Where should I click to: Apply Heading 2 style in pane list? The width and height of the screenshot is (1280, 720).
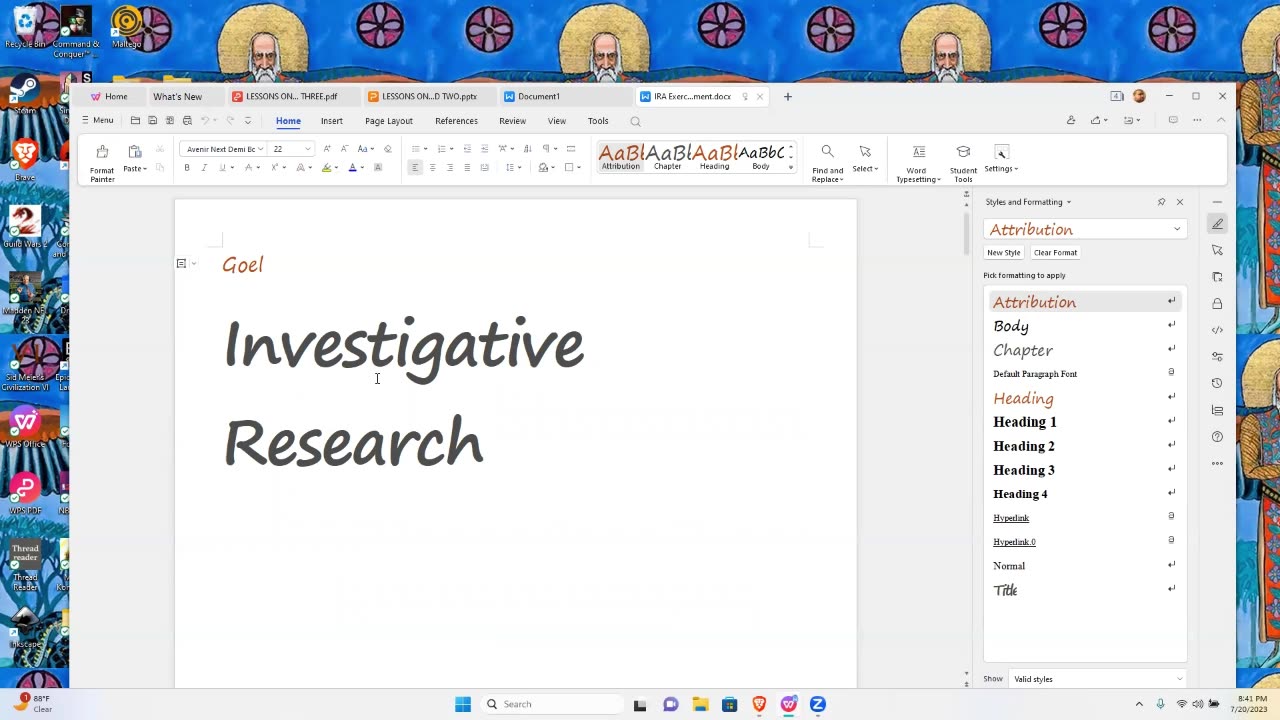(1085, 446)
